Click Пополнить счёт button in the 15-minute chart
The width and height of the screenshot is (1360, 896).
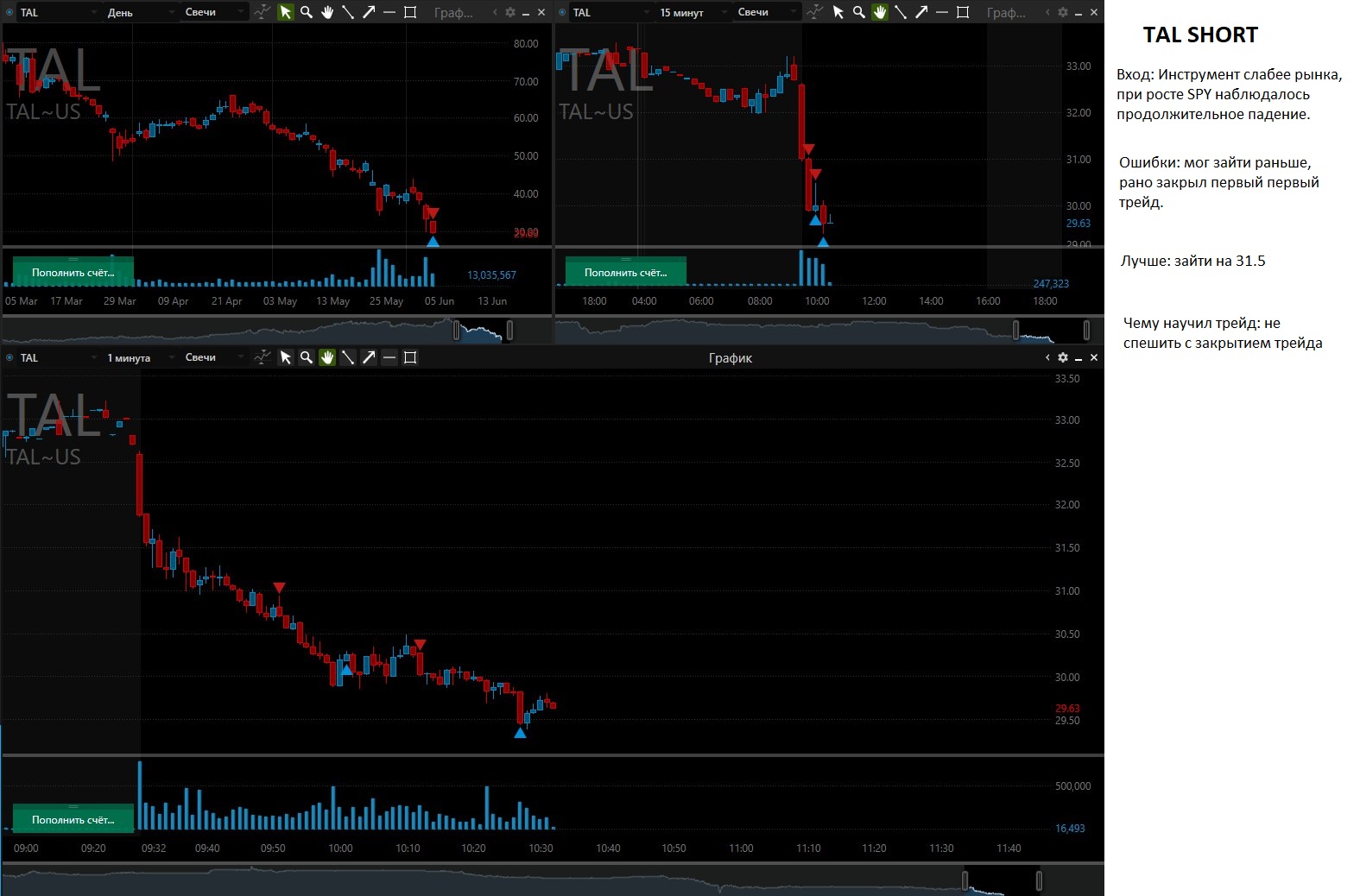coord(626,272)
